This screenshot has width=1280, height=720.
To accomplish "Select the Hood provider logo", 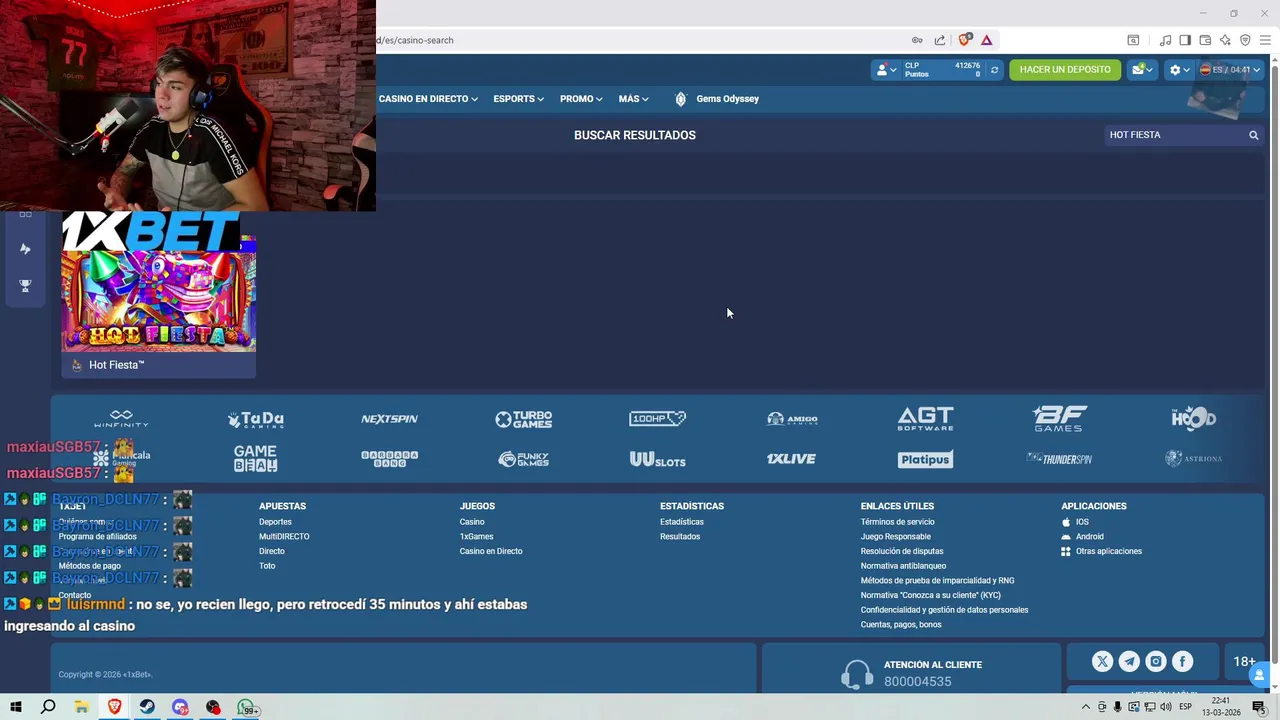I will pyautogui.click(x=1193, y=419).
